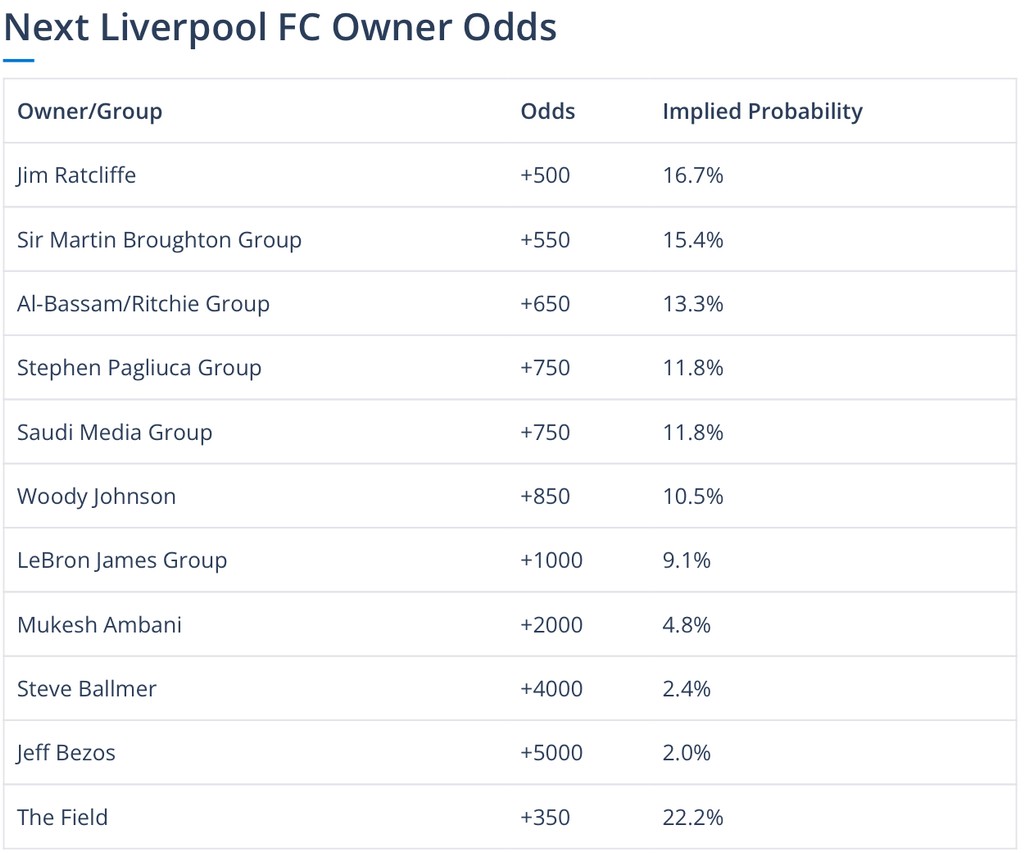Click the LeBron James Group name

tap(122, 560)
